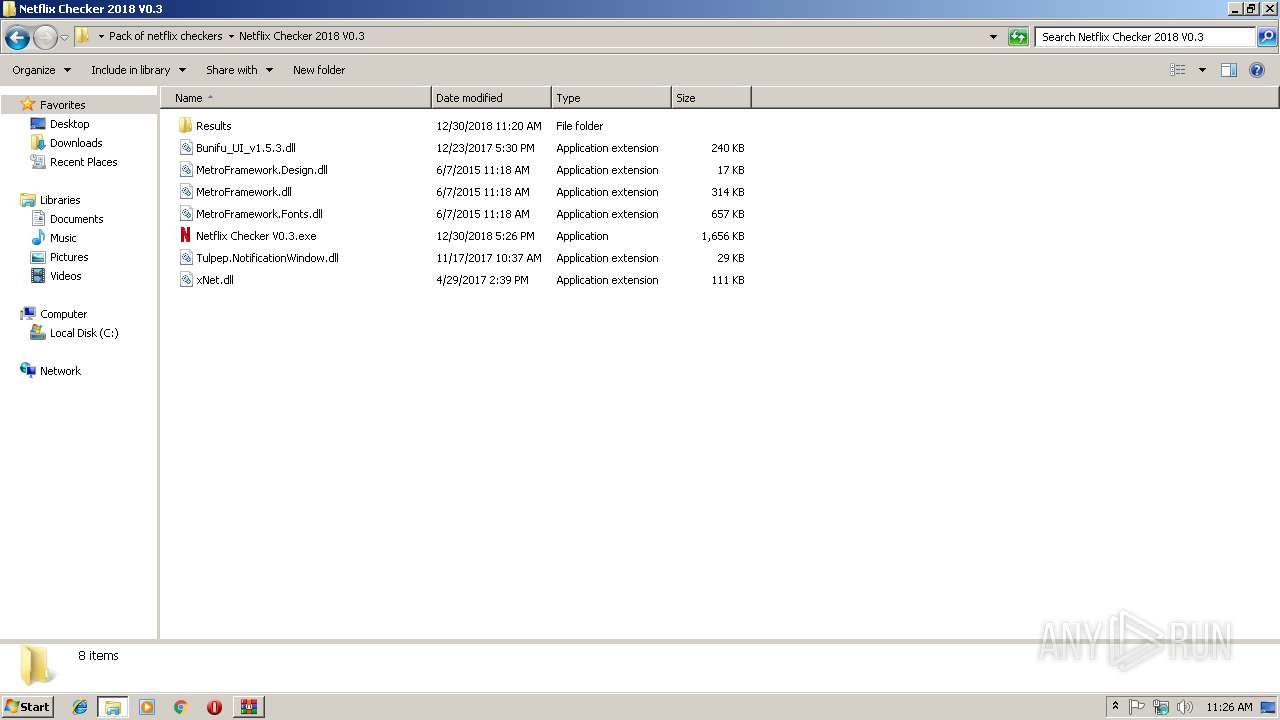Open the folder icon breadcrumb dropdown arrow
This screenshot has height=720, width=1280.
coord(101,37)
